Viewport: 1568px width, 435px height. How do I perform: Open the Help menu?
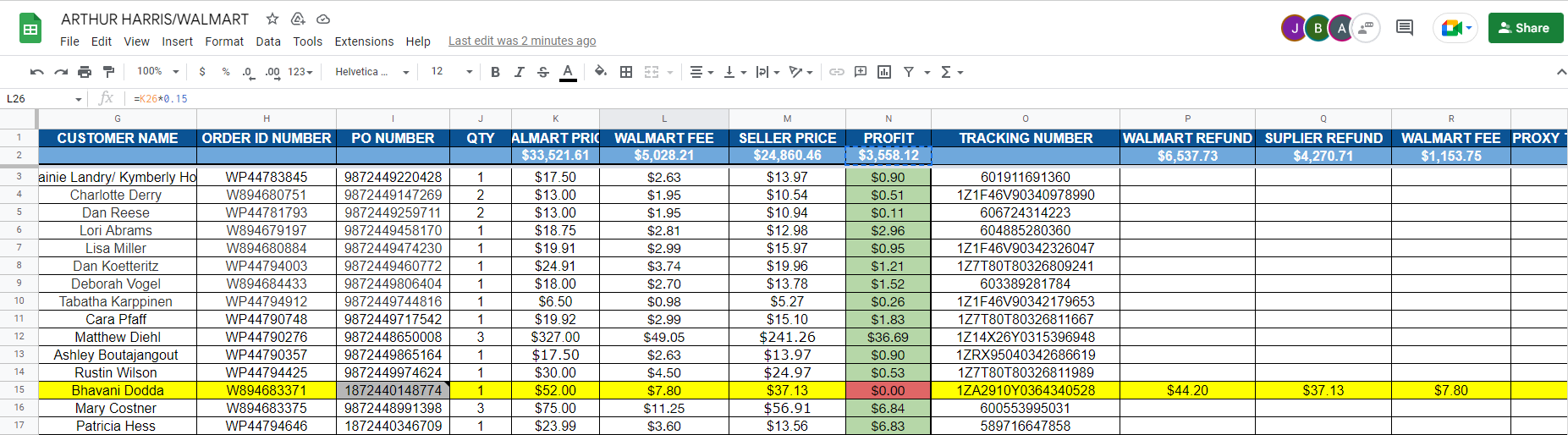point(418,41)
